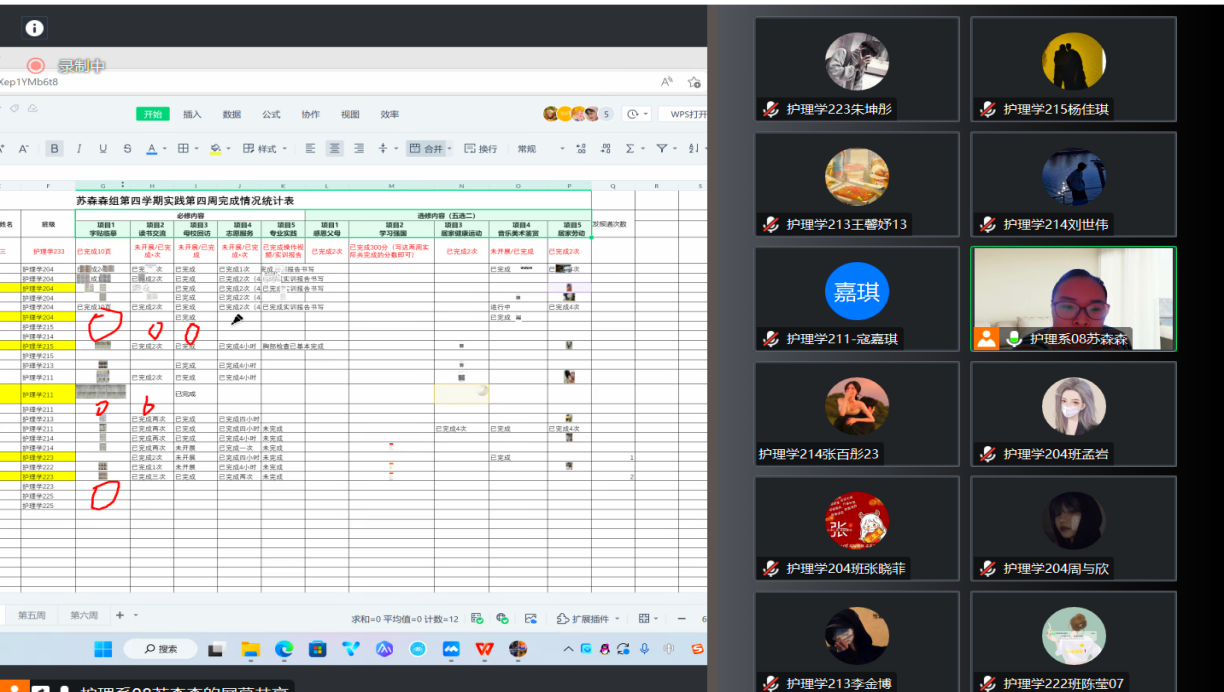Click the filter funnel icon
This screenshot has width=1224, height=692.
661,149
